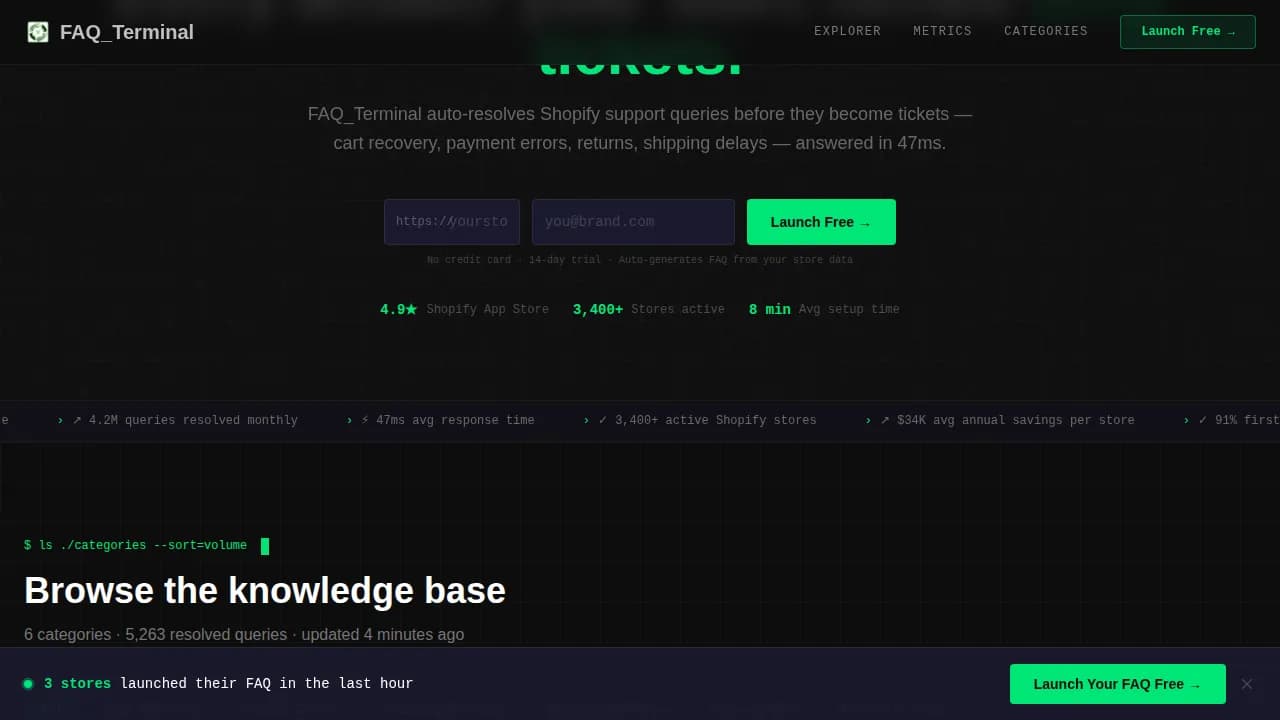Select the lightning bolt icon beside response time

click(365, 420)
